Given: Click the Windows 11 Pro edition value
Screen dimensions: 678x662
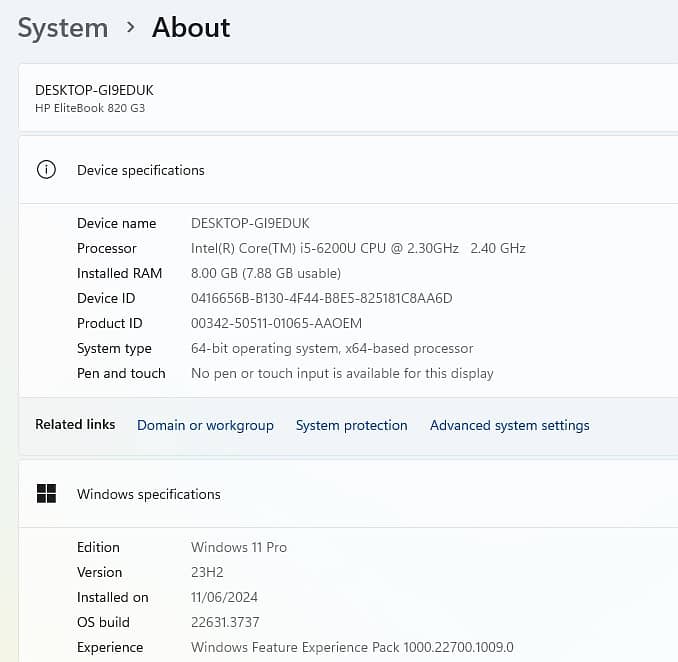Looking at the screenshot, I should [x=238, y=547].
